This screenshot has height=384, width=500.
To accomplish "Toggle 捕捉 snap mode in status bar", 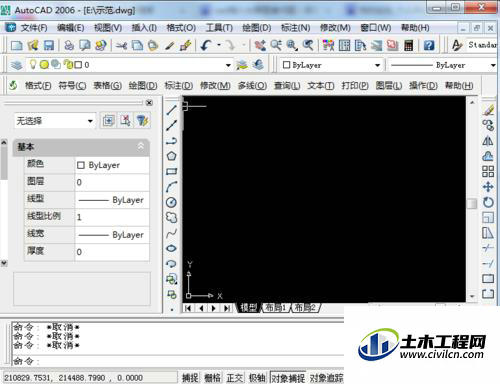I will pos(190,378).
